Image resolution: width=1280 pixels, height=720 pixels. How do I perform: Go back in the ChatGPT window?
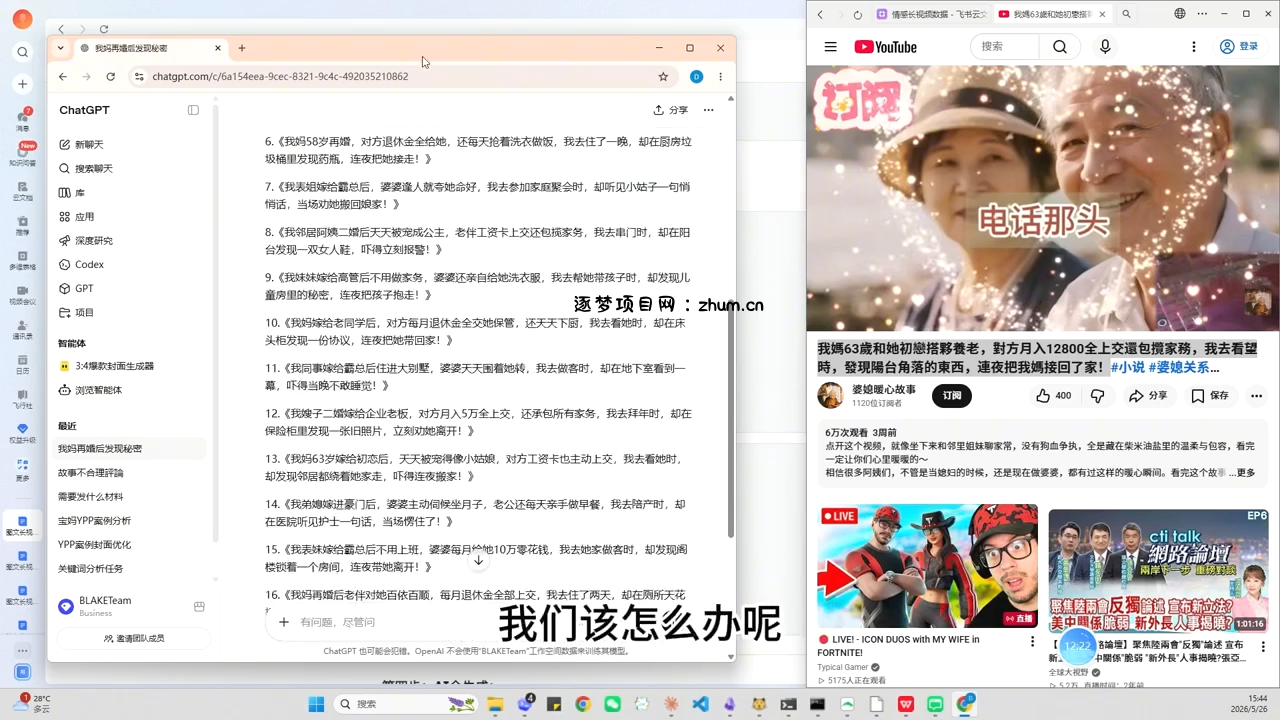(63, 76)
